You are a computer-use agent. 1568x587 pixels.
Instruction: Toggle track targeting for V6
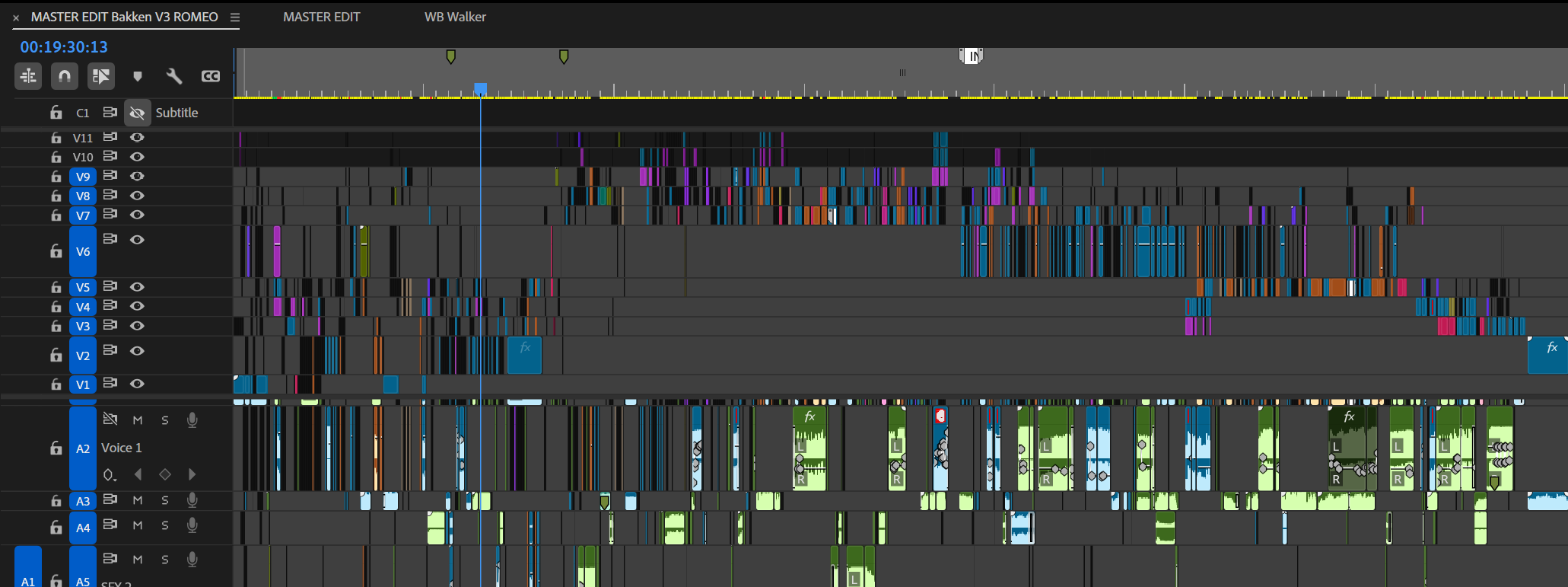(83, 251)
